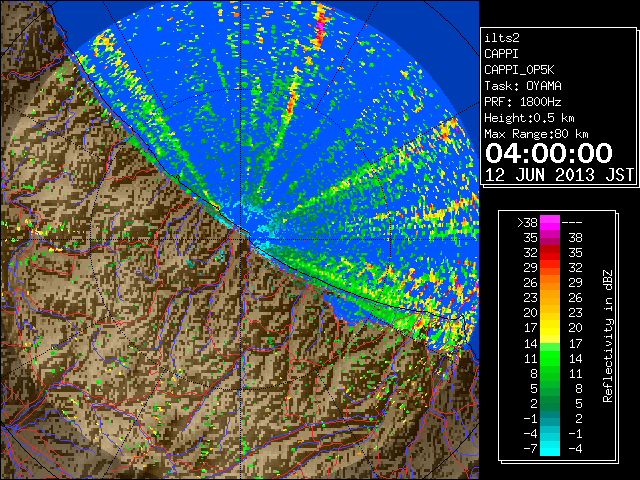Pick the cyan -7 to -4 legend swatch
This screenshot has height=480, width=640.
[550, 448]
